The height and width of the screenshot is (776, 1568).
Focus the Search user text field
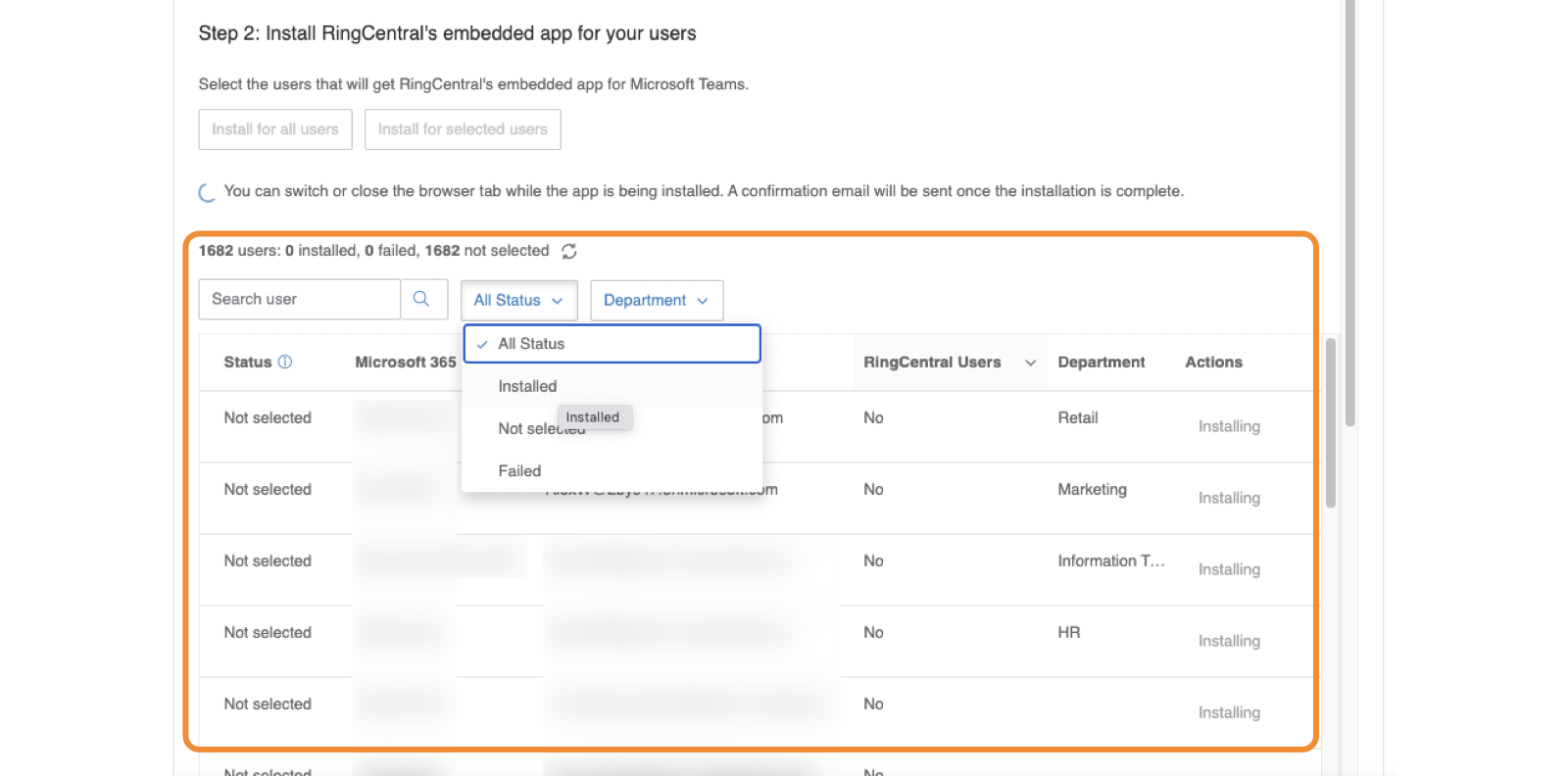click(299, 300)
